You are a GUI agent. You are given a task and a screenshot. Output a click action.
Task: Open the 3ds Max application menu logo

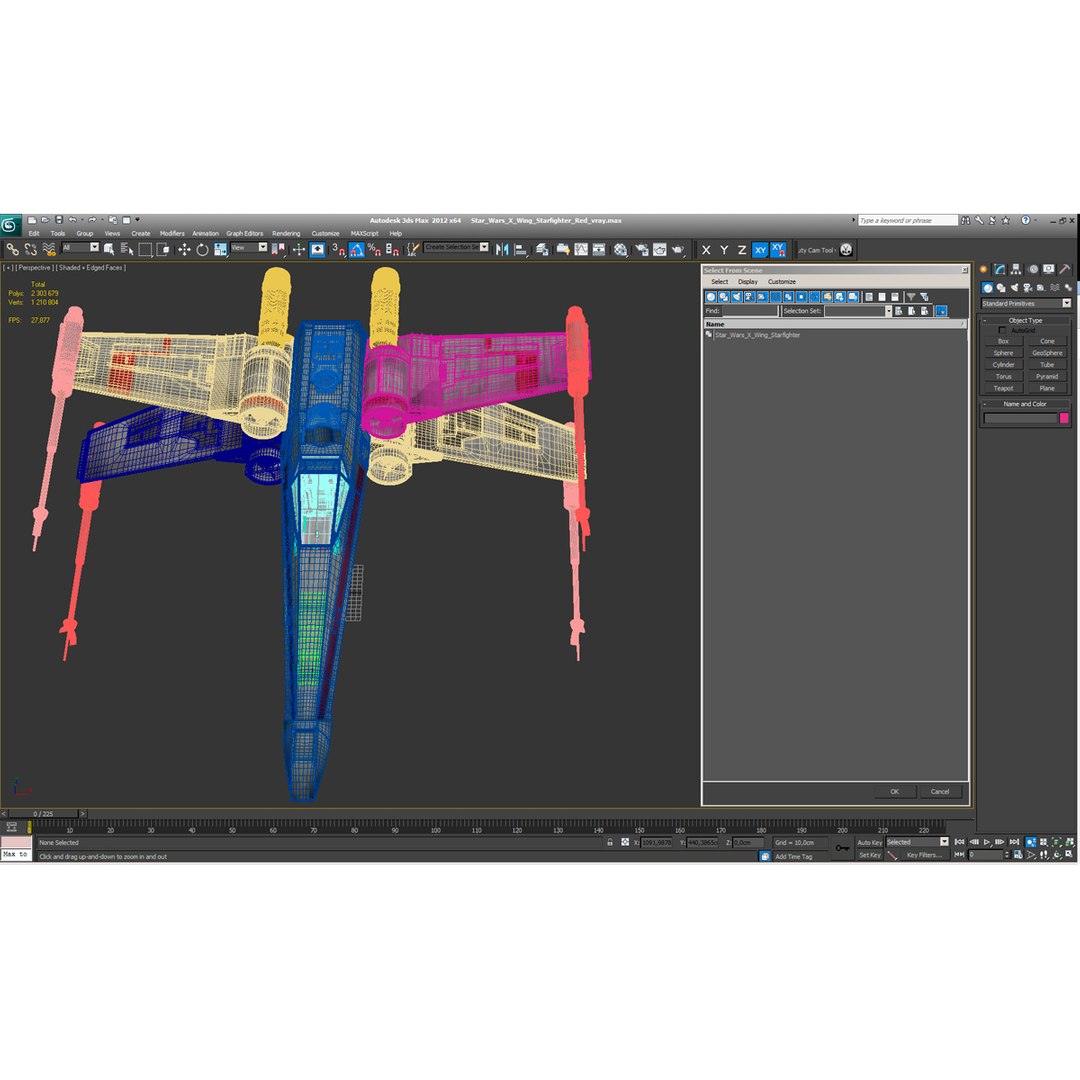10,225
